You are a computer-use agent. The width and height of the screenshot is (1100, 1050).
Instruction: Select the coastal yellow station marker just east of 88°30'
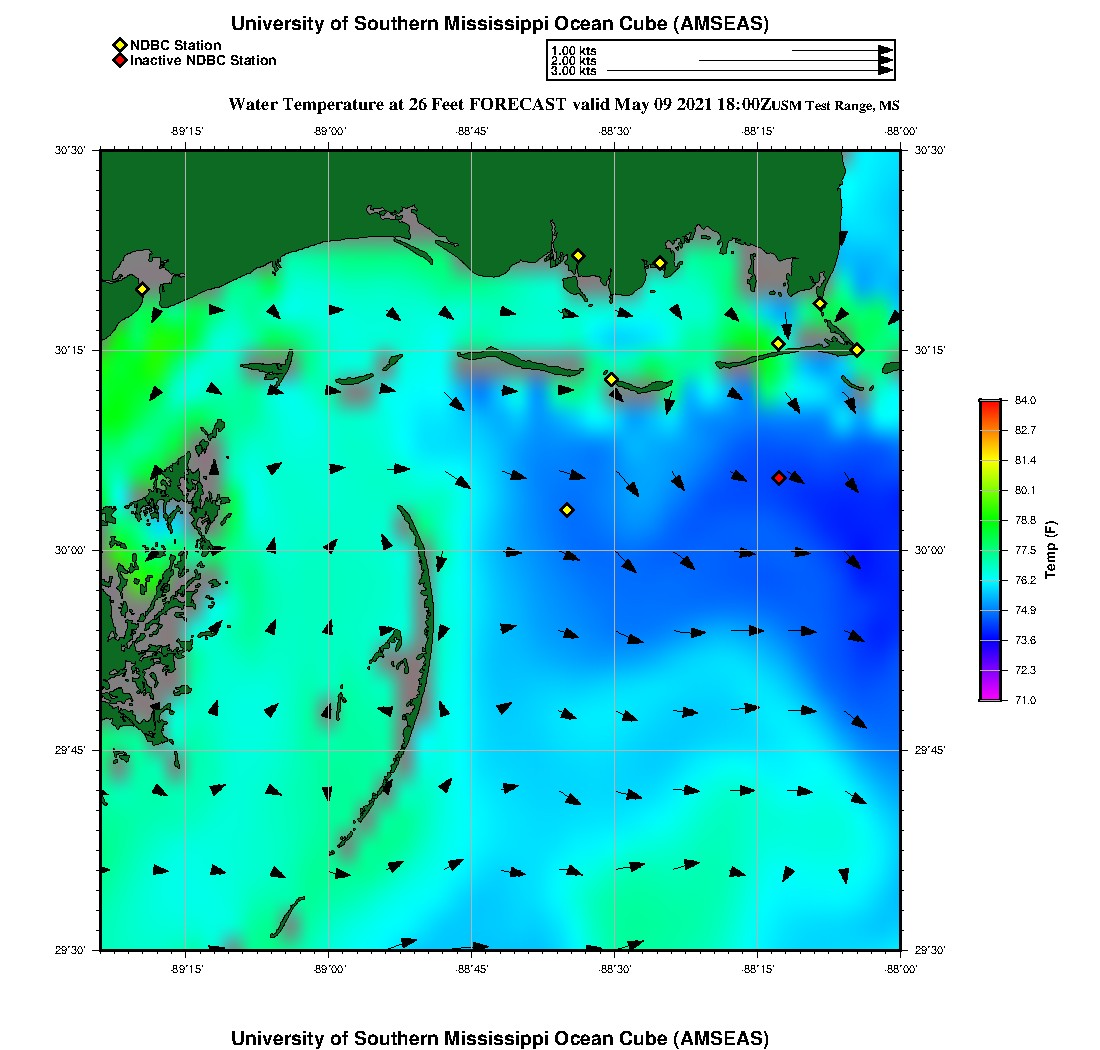660,264
